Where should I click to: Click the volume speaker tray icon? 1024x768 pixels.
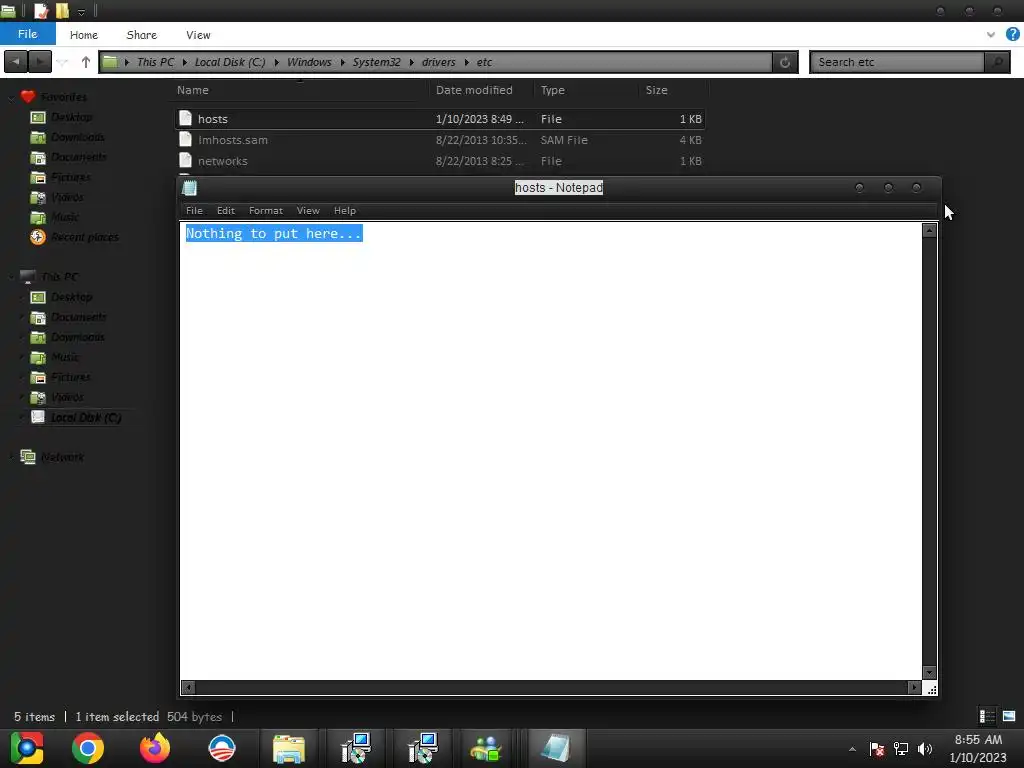[925, 749]
